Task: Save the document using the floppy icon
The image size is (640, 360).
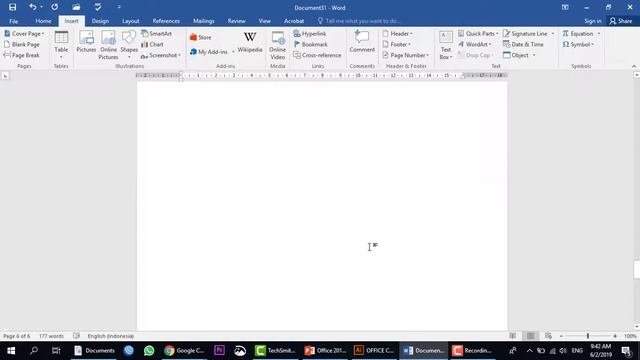Action: pyautogui.click(x=13, y=7)
